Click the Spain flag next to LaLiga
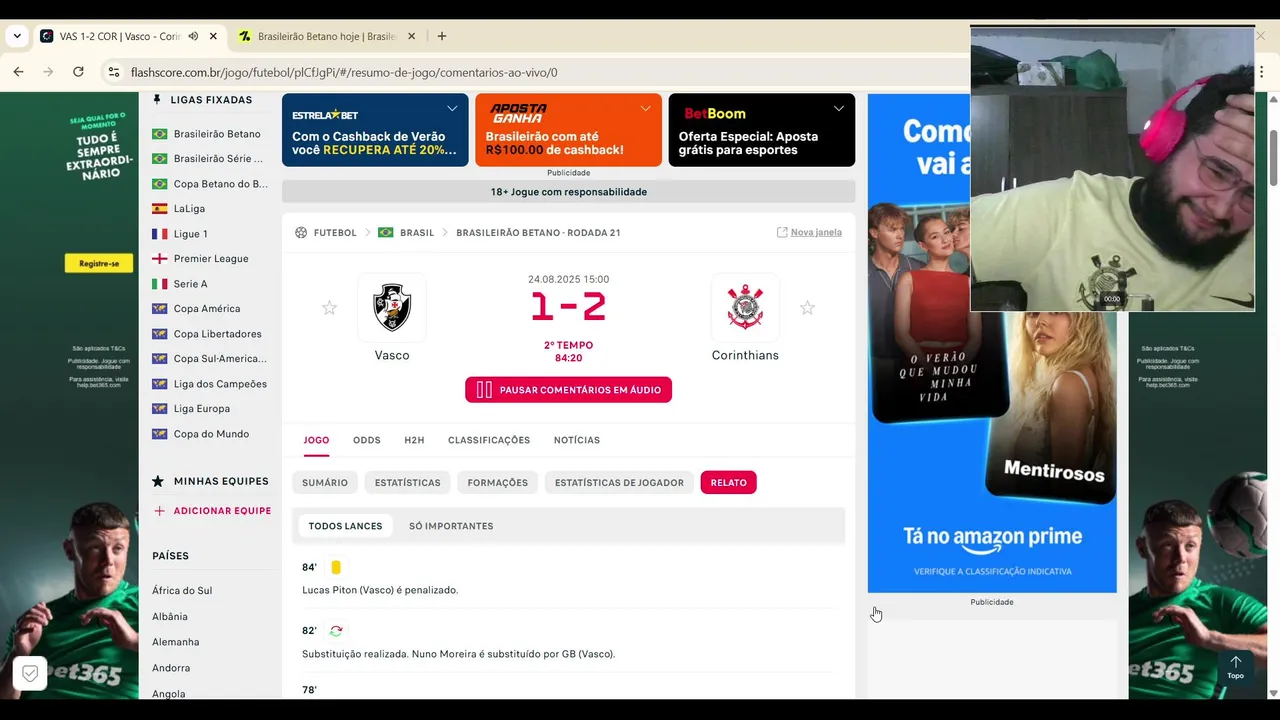Image resolution: width=1280 pixels, height=720 pixels. 159,209
